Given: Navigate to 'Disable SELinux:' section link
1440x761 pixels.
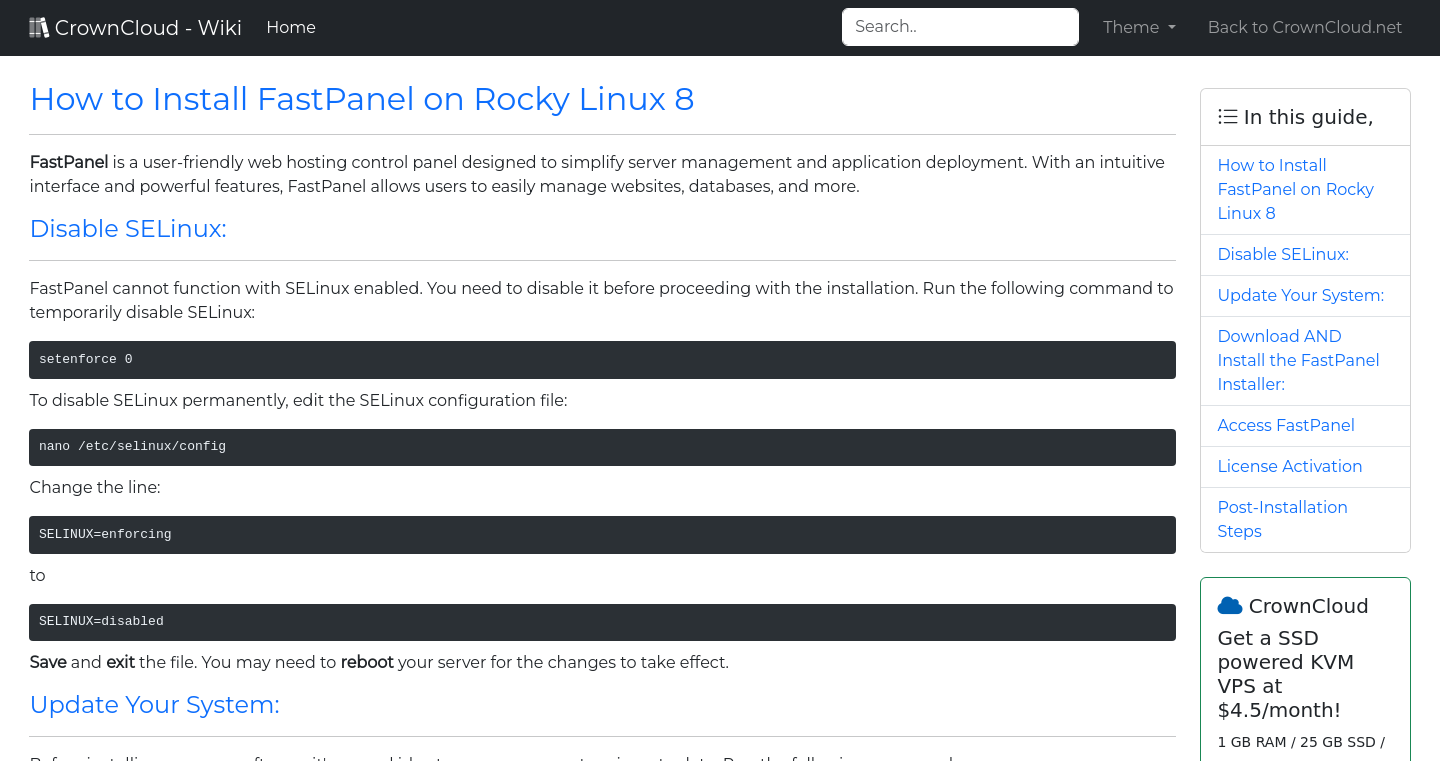Looking at the screenshot, I should pos(1283,254).
